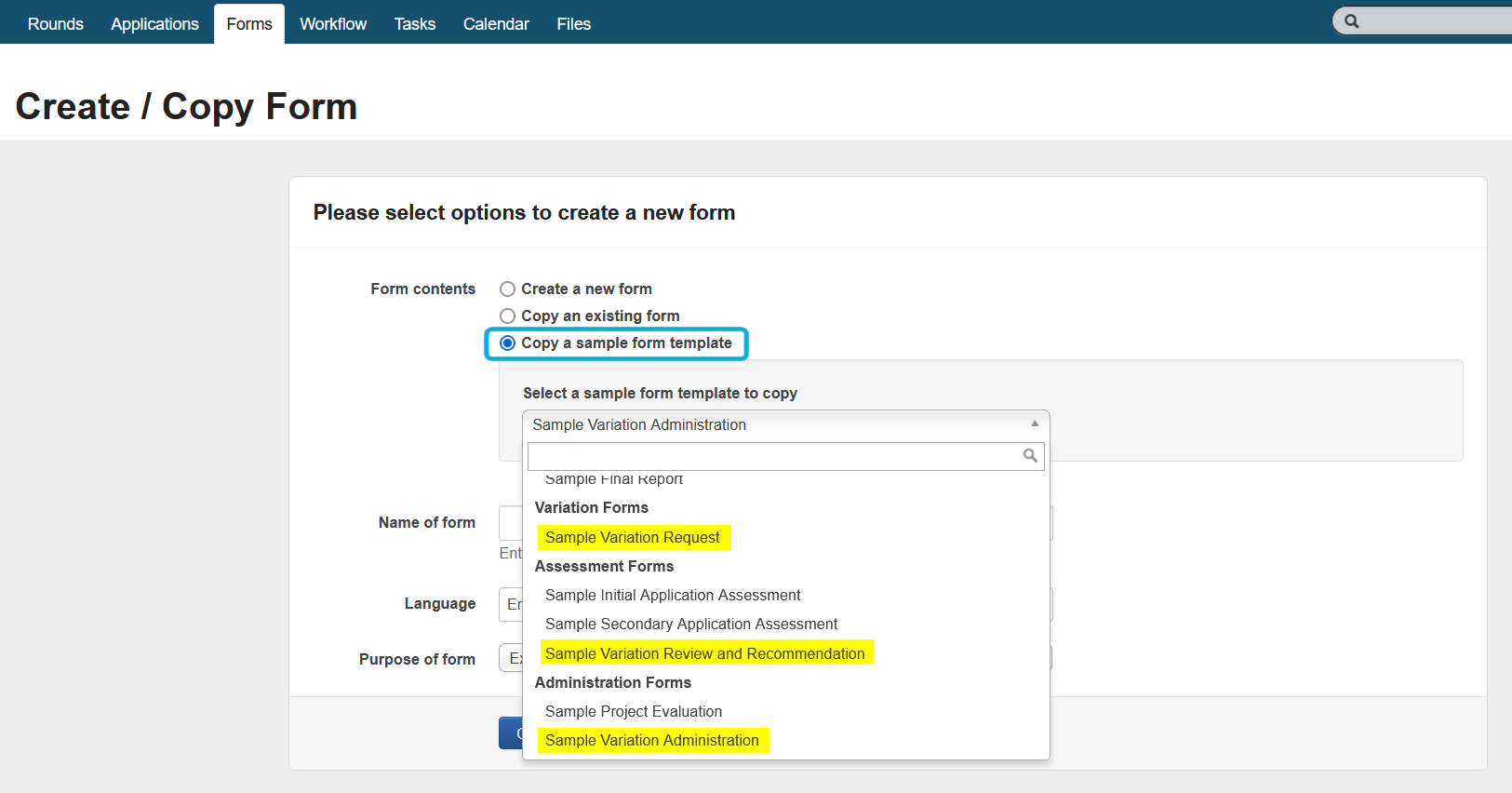Choose 'Sample Variation Review and Recommendation'
Viewport: 1512px width, 793px height.
pos(705,654)
